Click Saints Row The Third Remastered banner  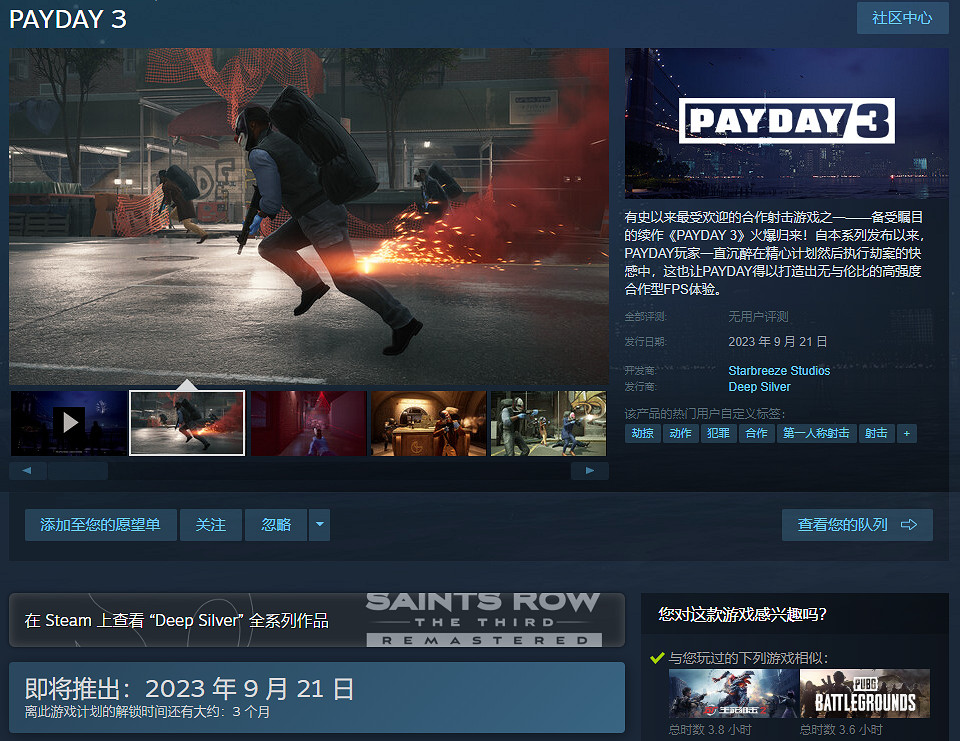[483, 620]
